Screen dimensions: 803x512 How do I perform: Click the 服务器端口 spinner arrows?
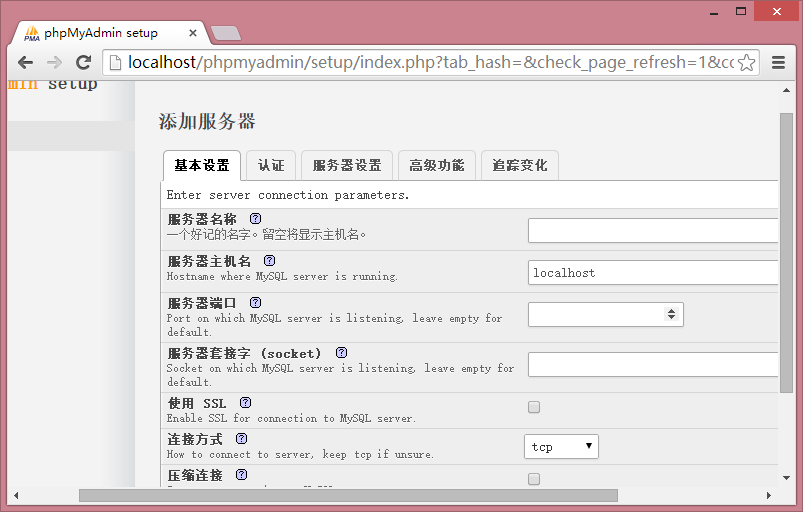point(671,314)
